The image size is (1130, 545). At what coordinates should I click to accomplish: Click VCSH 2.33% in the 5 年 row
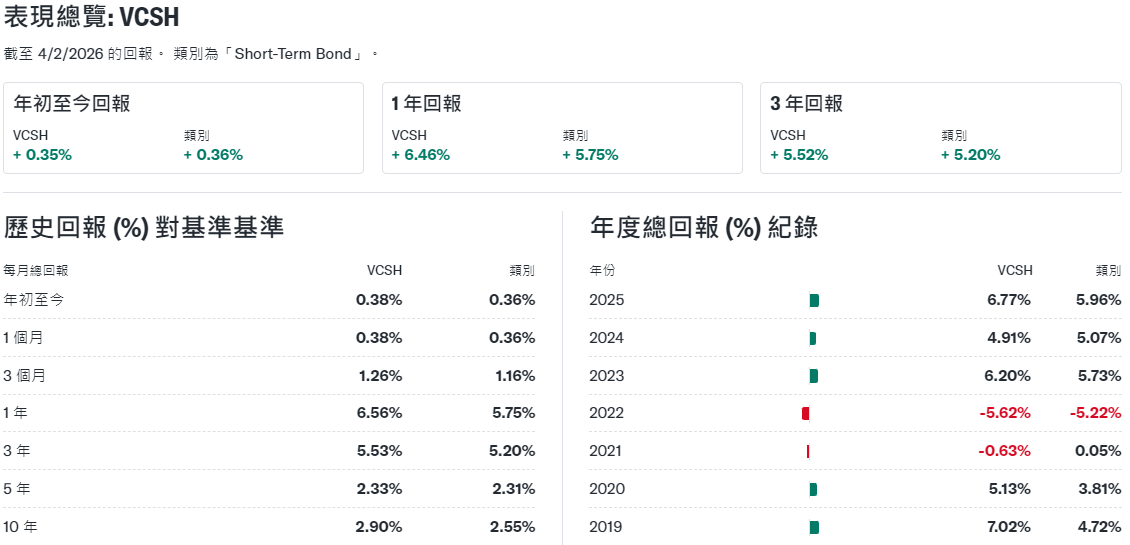tap(379, 489)
